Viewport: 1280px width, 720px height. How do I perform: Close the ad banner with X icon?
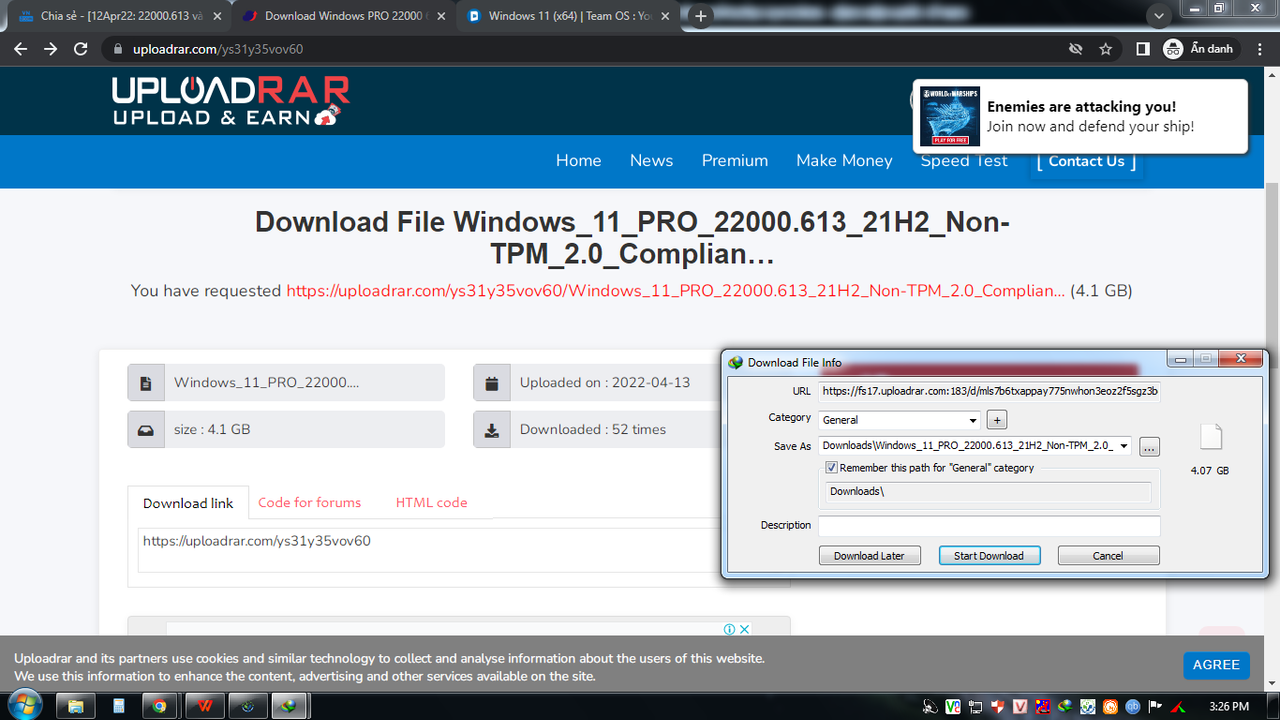point(744,629)
